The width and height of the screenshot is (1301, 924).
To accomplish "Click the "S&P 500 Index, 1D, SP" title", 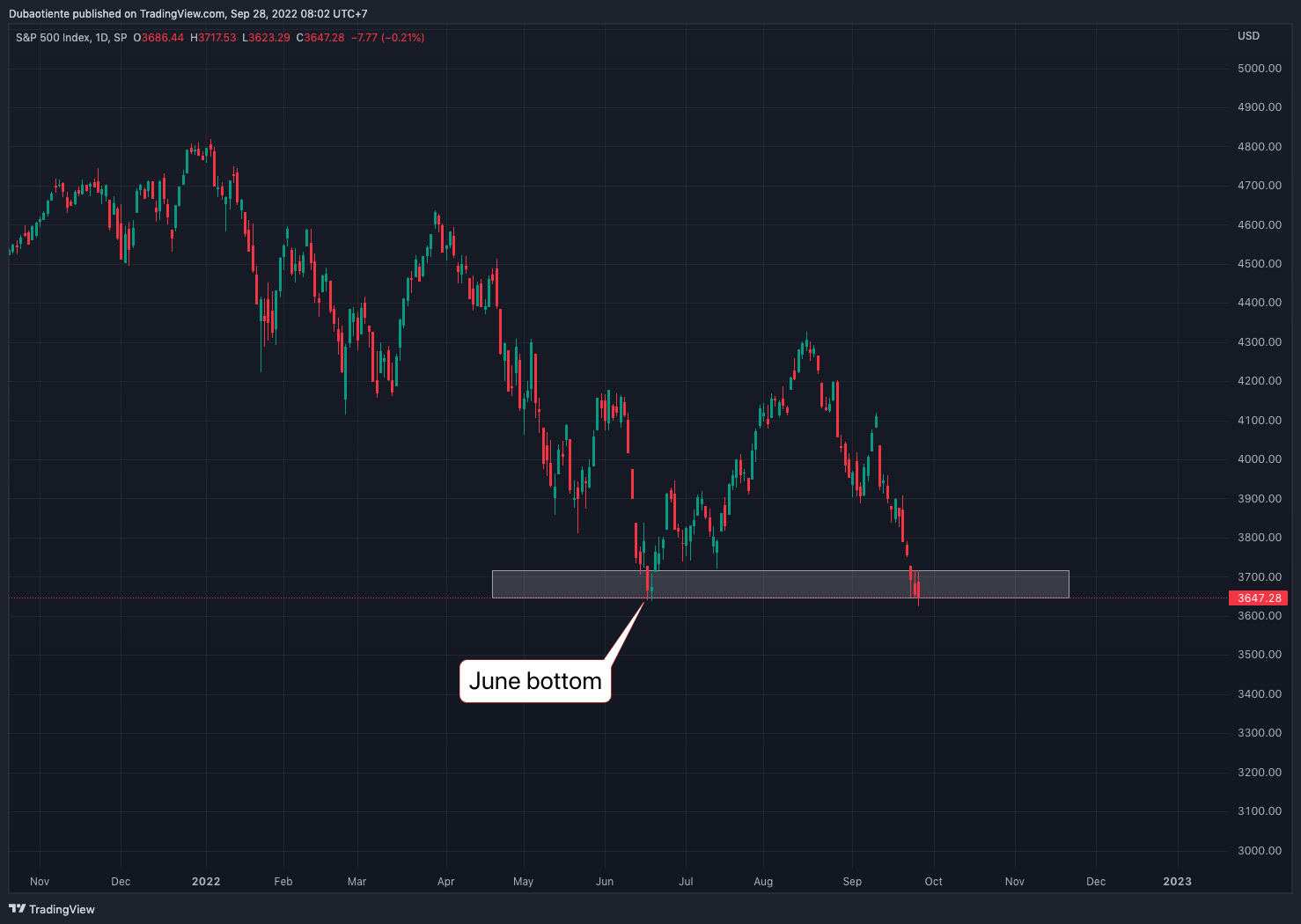I will (71, 38).
